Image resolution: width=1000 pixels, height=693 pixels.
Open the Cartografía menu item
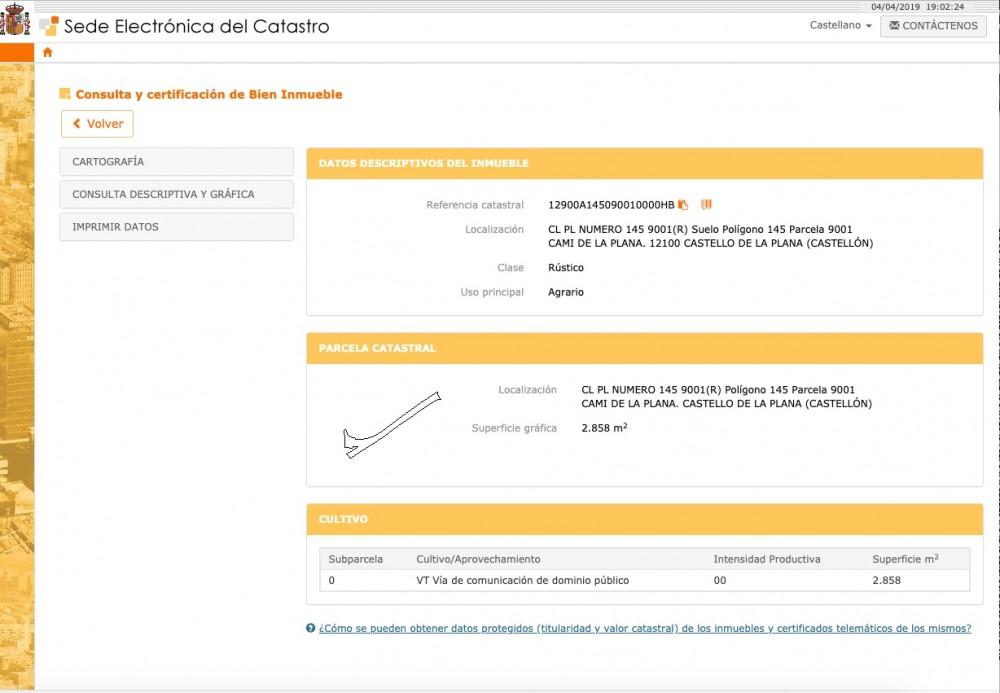(176, 162)
